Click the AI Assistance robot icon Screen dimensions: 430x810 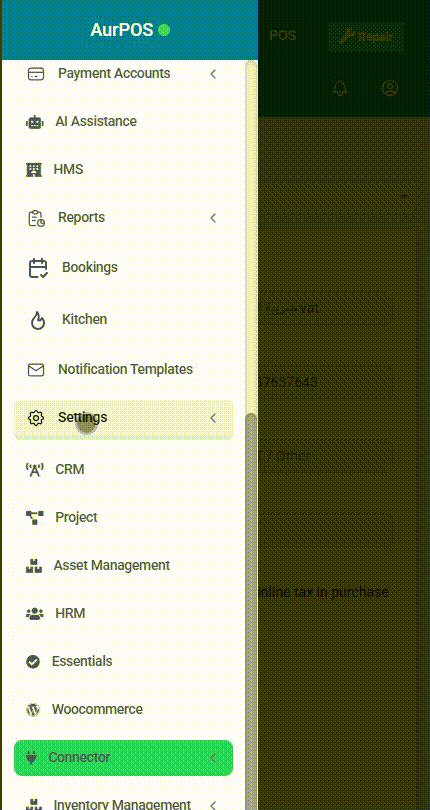(x=34, y=122)
